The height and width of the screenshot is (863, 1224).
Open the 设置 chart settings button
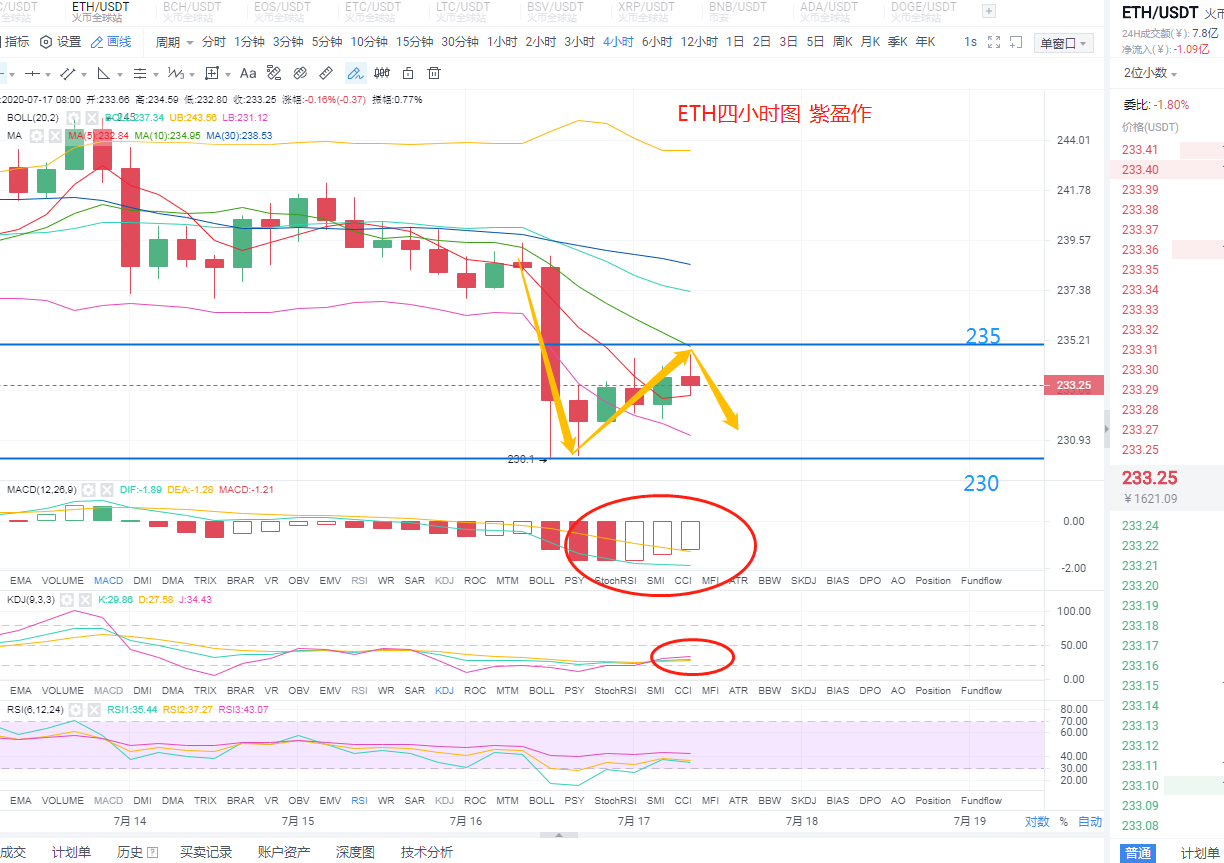pyautogui.click(x=61, y=42)
